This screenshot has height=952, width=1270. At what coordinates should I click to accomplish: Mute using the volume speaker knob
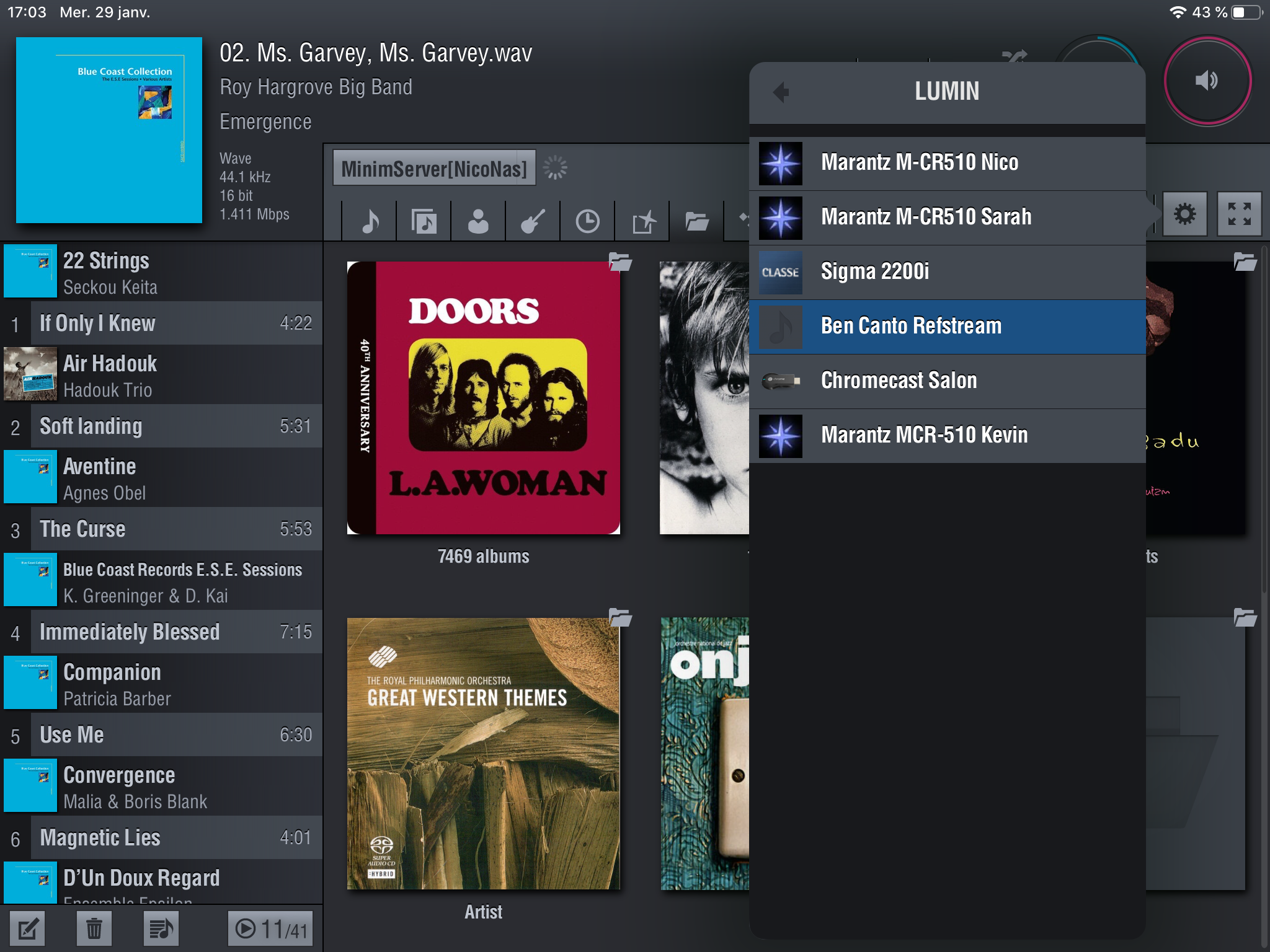pyautogui.click(x=1207, y=81)
